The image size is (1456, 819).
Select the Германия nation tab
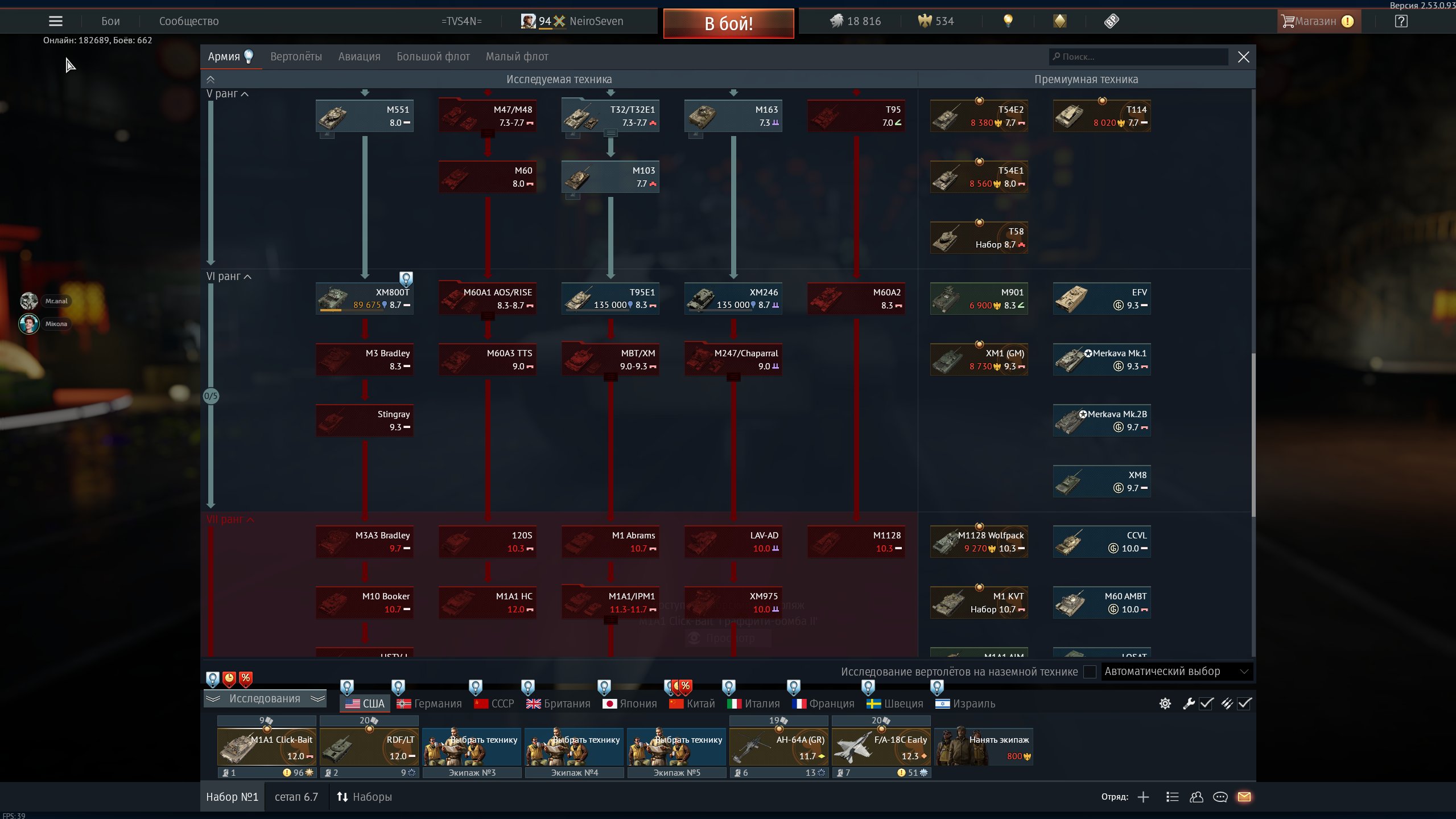pyautogui.click(x=430, y=703)
